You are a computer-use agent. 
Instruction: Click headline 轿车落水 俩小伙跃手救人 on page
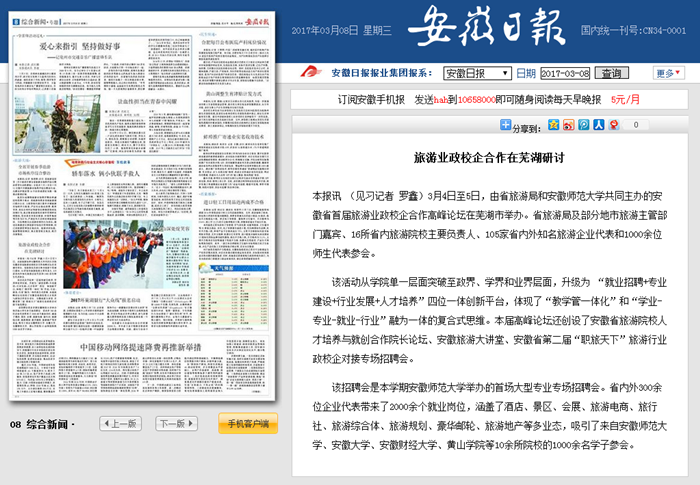point(106,173)
